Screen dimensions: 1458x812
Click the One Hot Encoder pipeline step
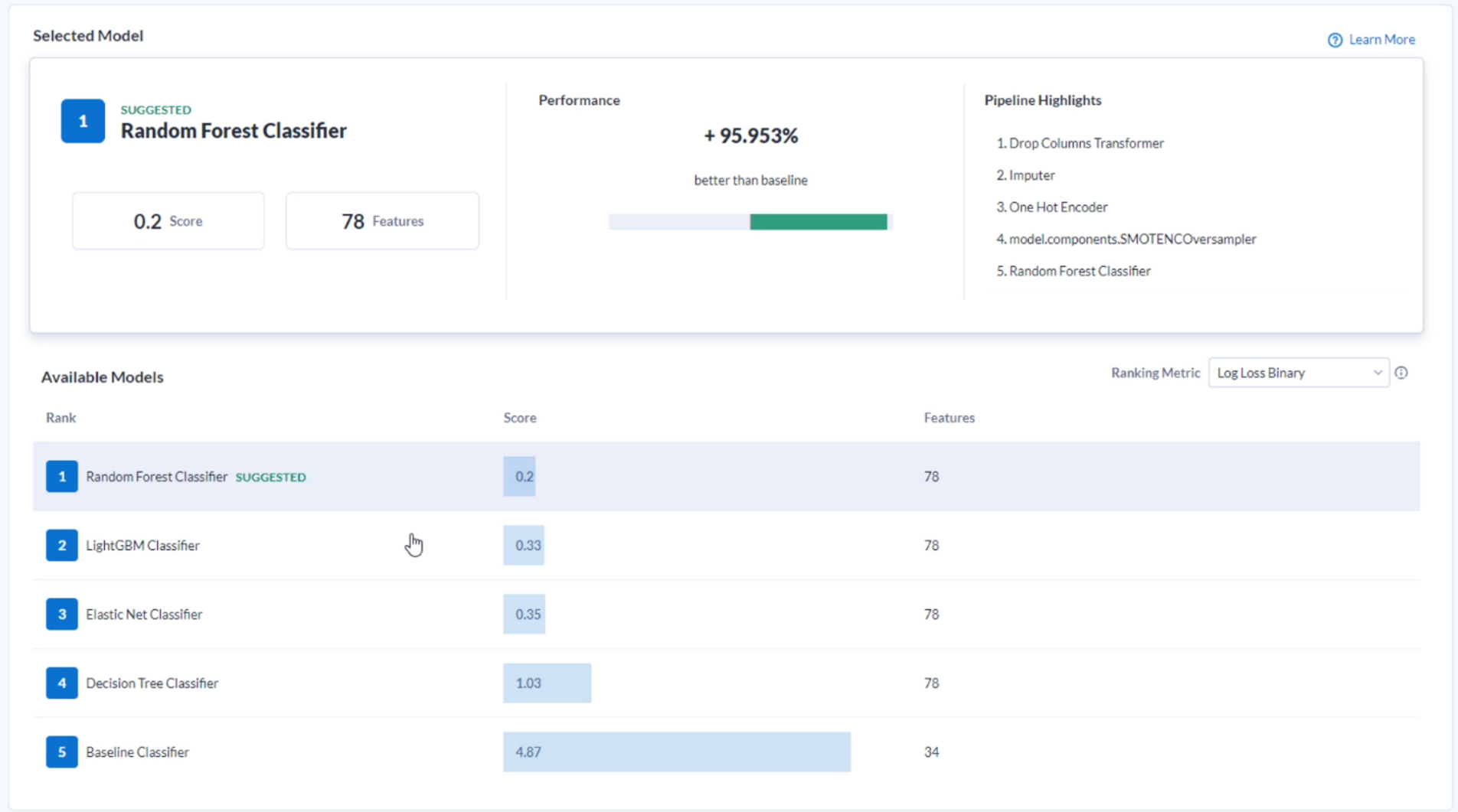coord(1051,207)
